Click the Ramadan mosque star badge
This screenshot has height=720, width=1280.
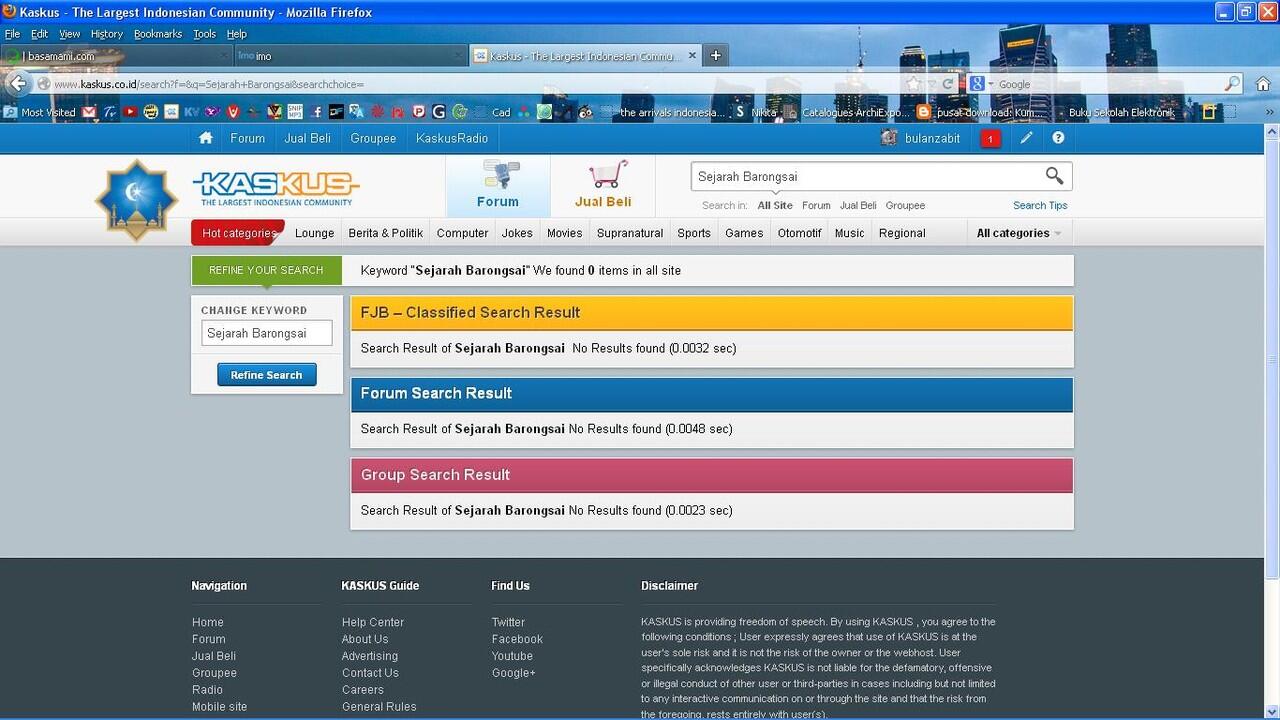[x=136, y=200]
